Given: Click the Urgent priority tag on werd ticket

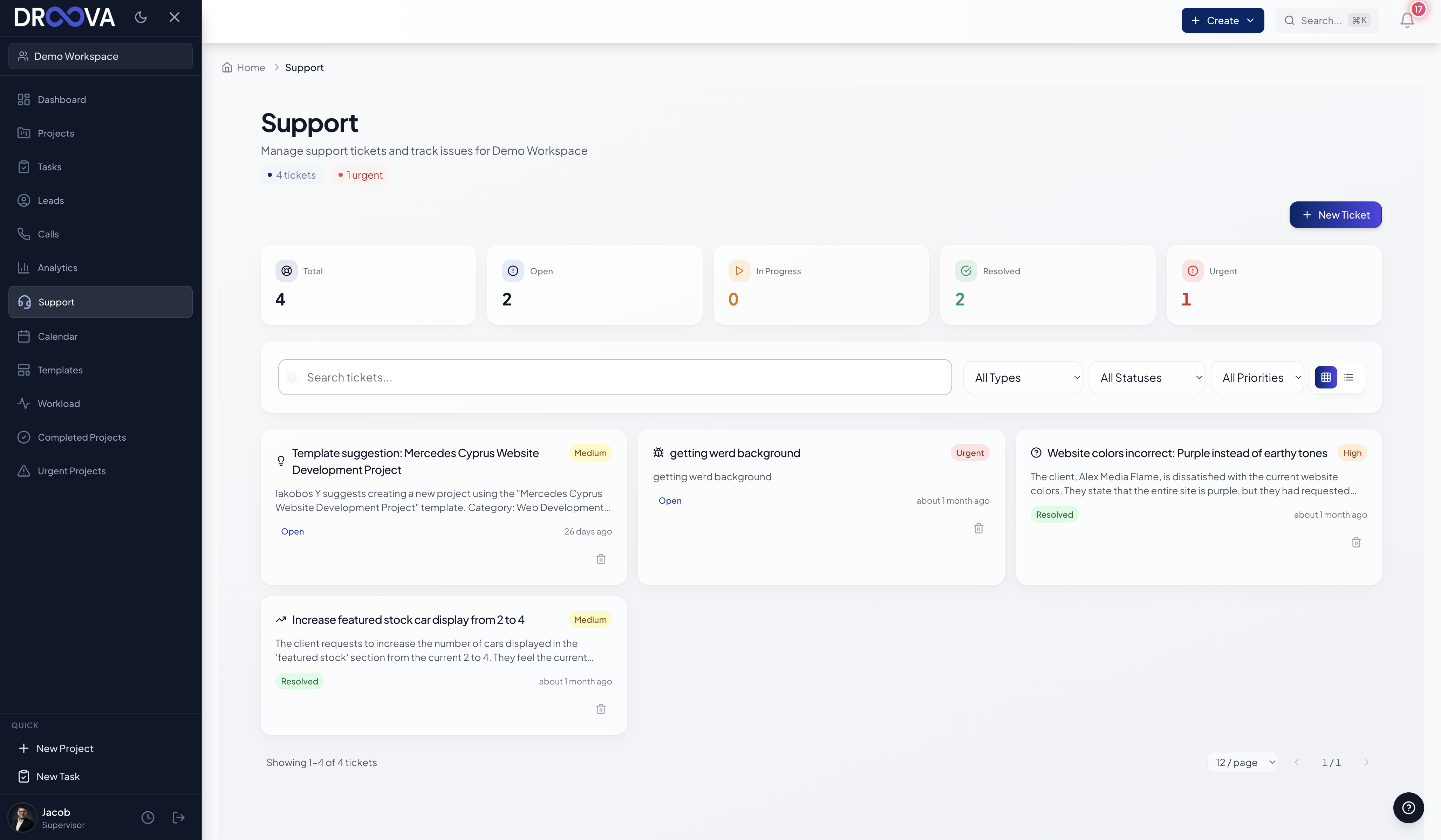Looking at the screenshot, I should 970,453.
